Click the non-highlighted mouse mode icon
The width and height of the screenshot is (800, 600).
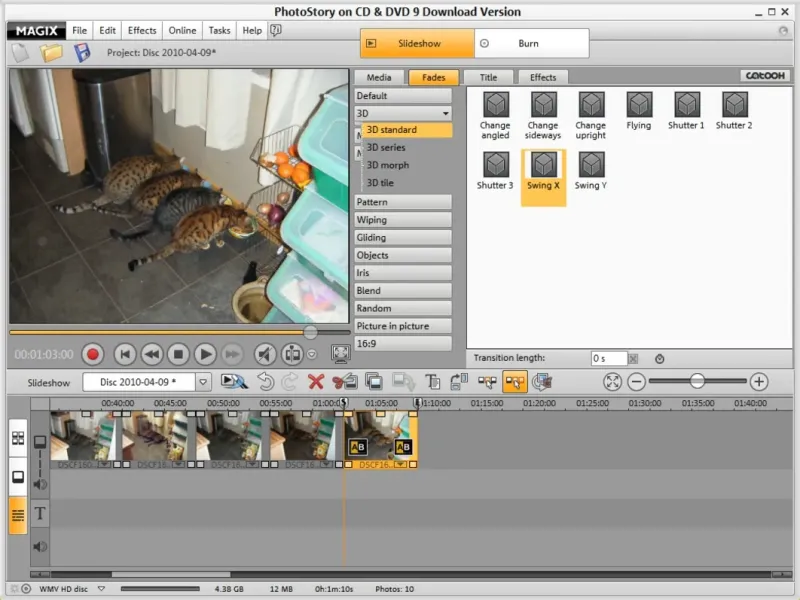(x=487, y=382)
